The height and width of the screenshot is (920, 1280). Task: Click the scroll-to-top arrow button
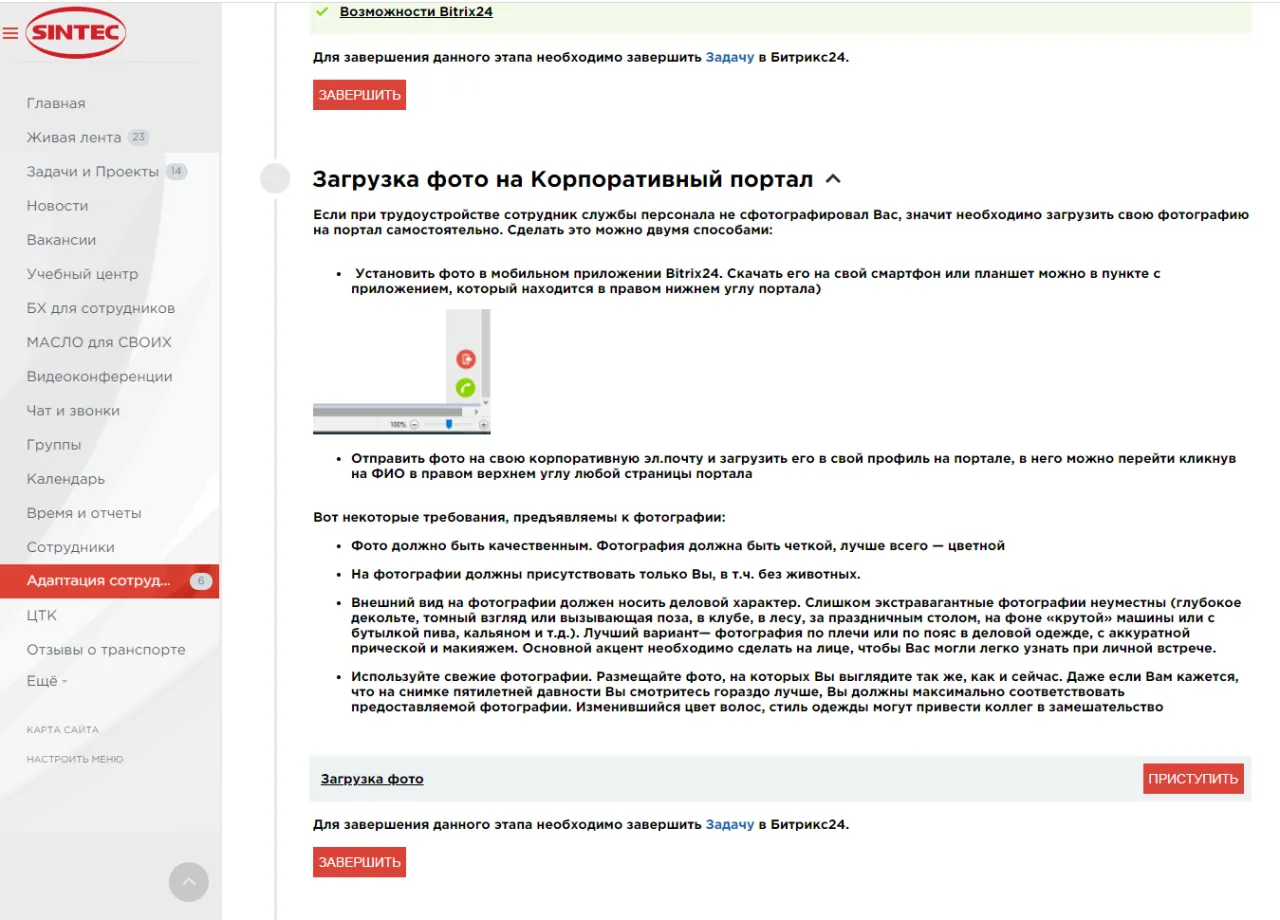188,881
